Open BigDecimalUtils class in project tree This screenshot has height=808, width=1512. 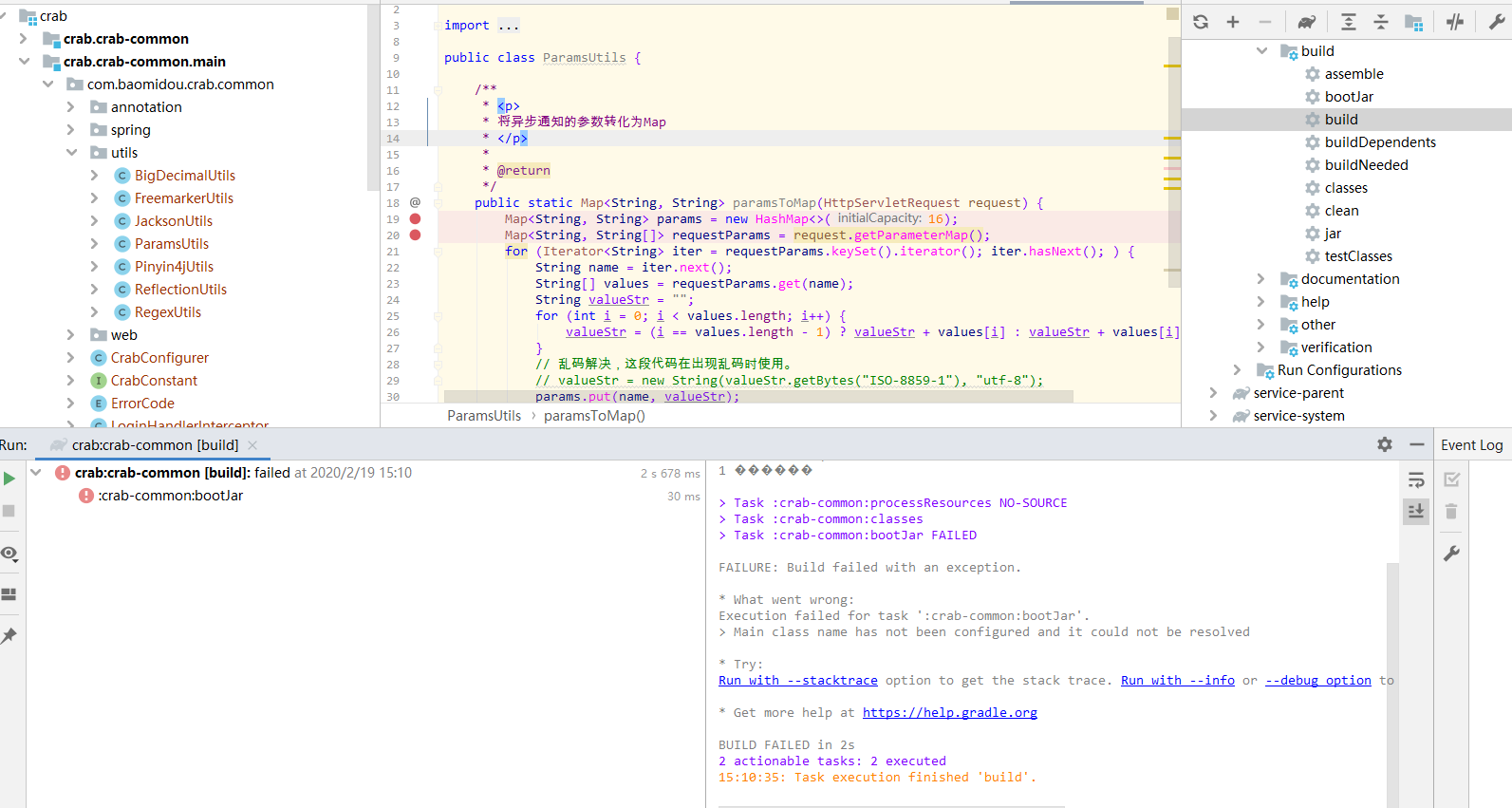pyautogui.click(x=184, y=176)
